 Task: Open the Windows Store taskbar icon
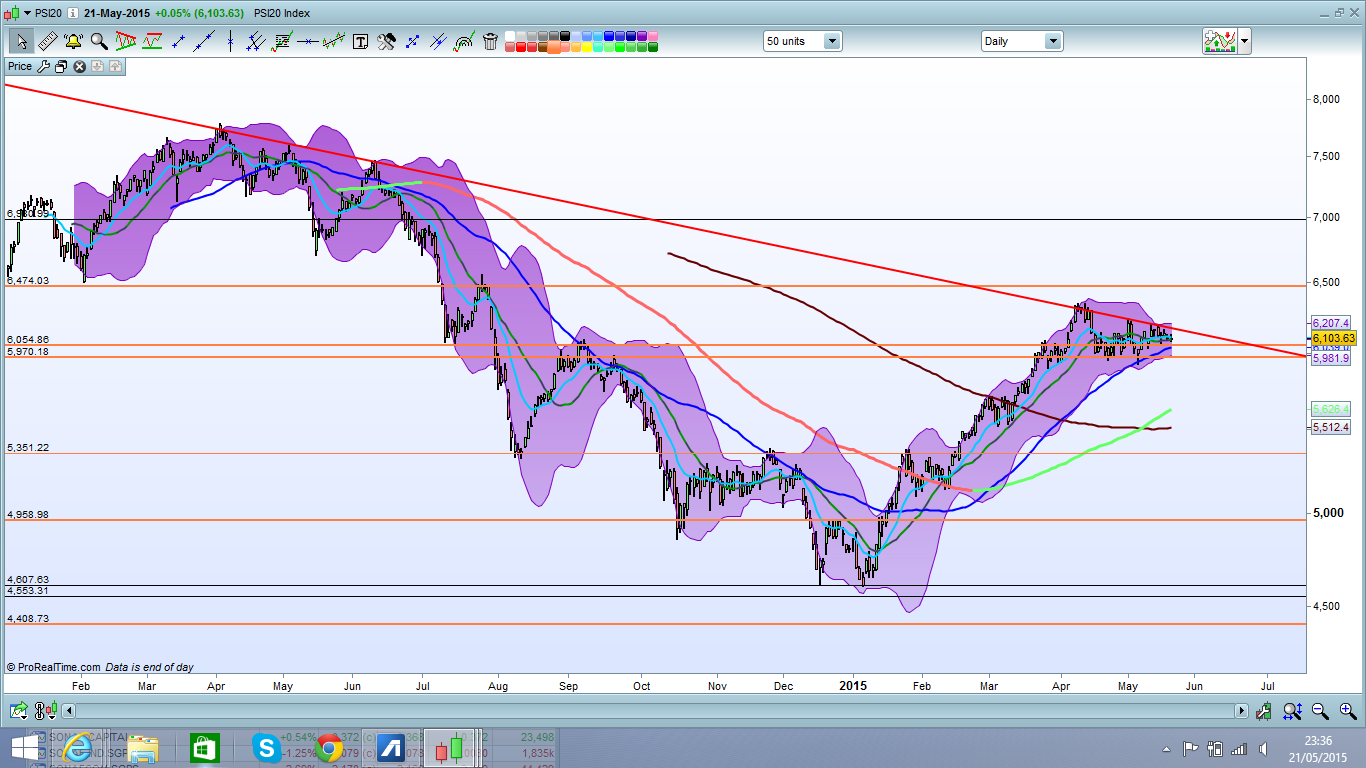coord(204,748)
